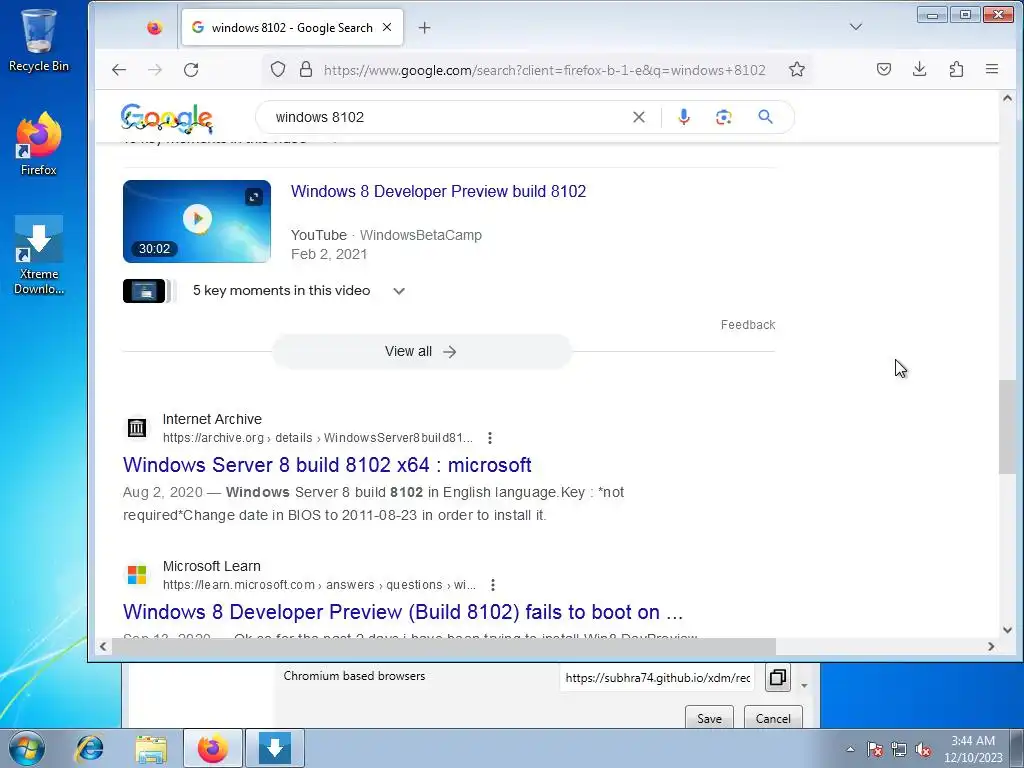Viewport: 1024px width, 768px height.
Task: Click the View all videos button
Action: (x=421, y=351)
